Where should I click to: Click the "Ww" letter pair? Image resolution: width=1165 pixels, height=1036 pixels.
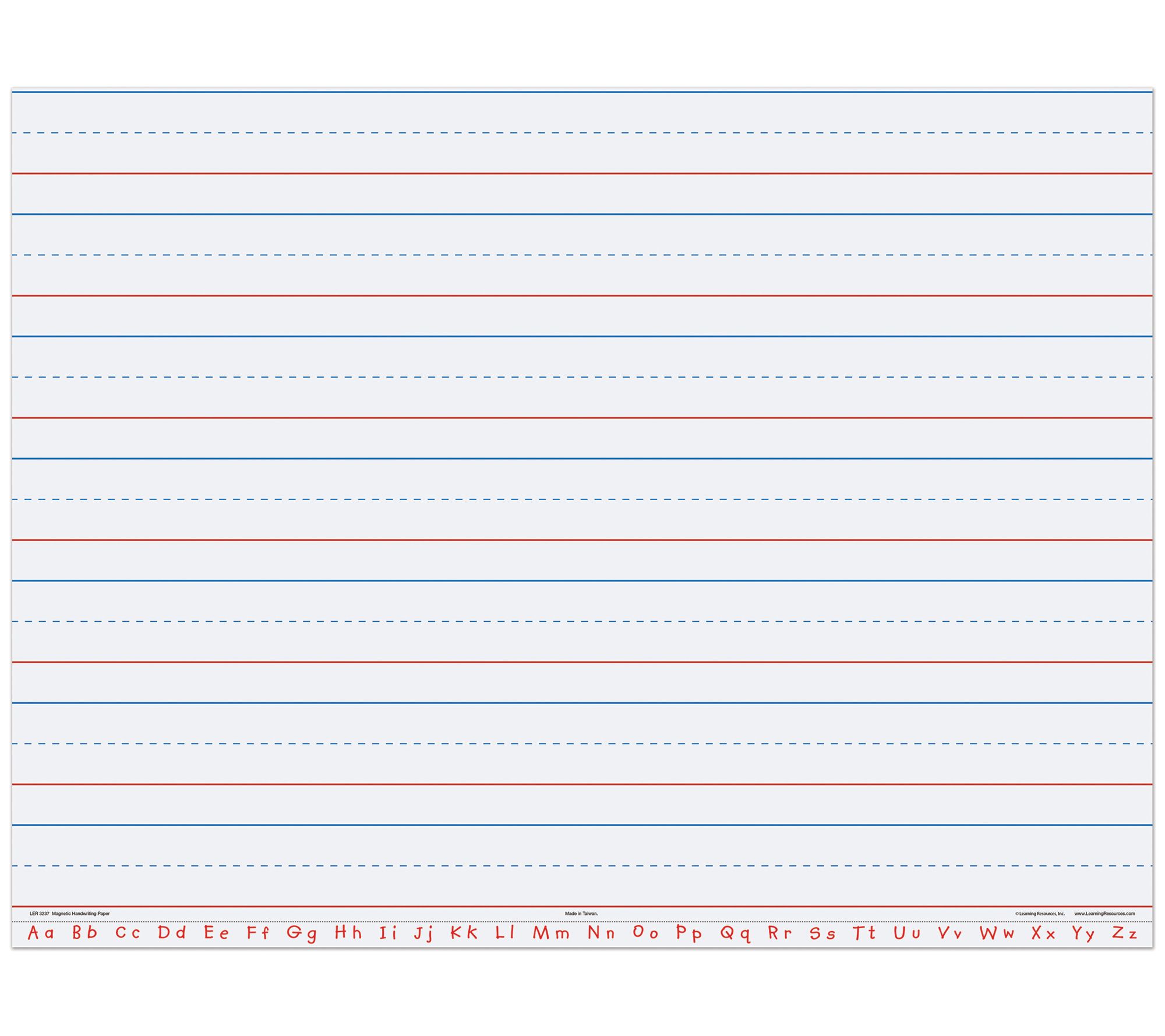point(997,933)
